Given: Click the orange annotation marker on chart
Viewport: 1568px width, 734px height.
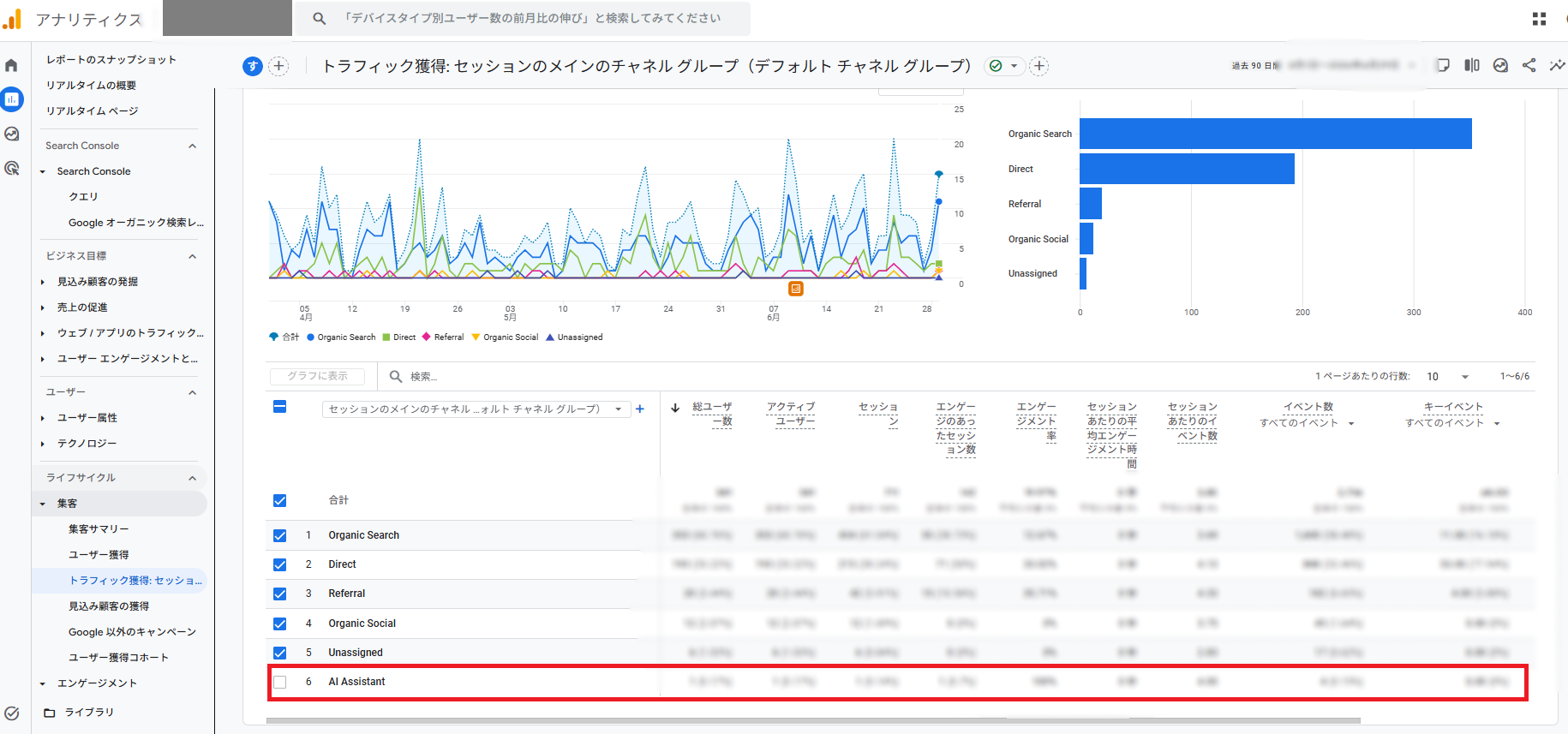Looking at the screenshot, I should [x=796, y=289].
